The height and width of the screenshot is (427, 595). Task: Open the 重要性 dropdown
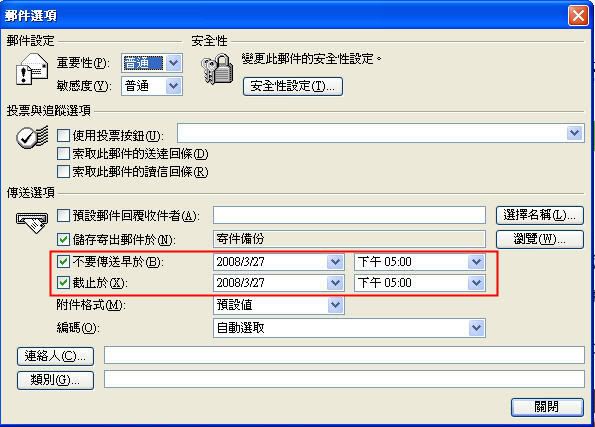[x=173, y=63]
